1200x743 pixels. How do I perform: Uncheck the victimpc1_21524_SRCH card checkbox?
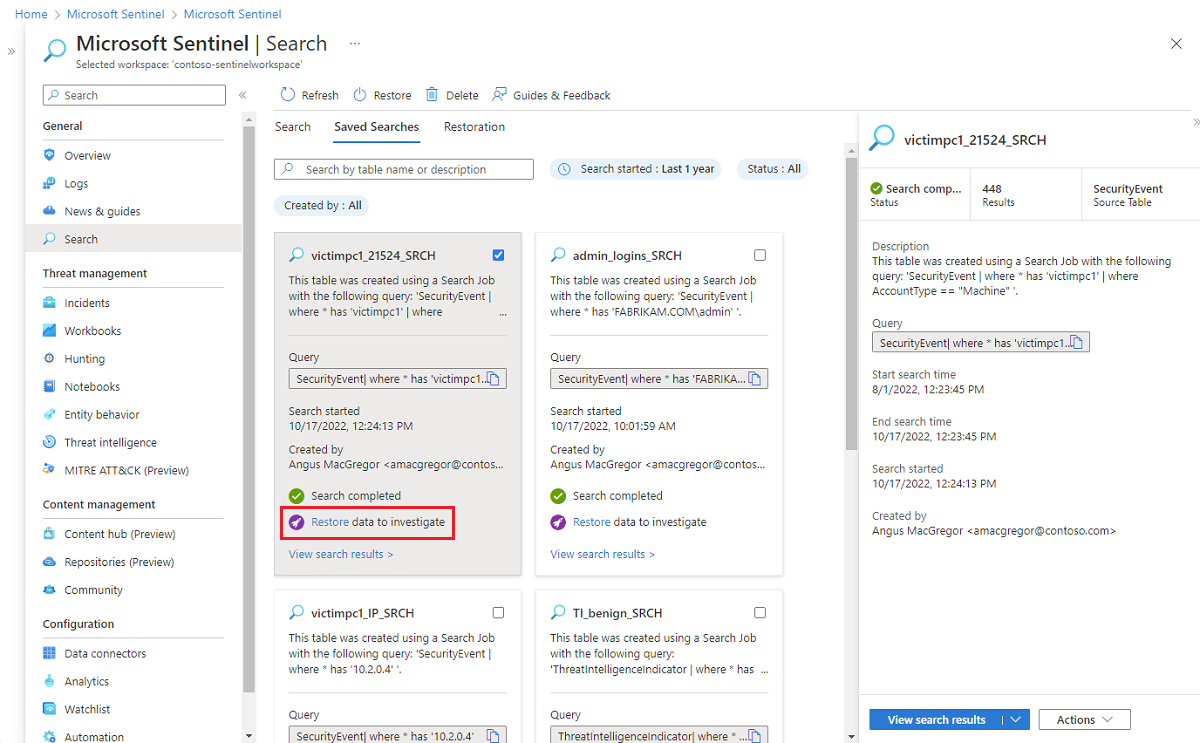(x=498, y=255)
